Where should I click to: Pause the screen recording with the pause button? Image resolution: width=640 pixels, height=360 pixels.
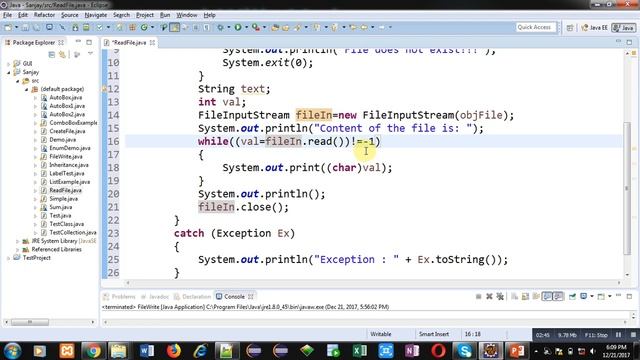pos(619,335)
